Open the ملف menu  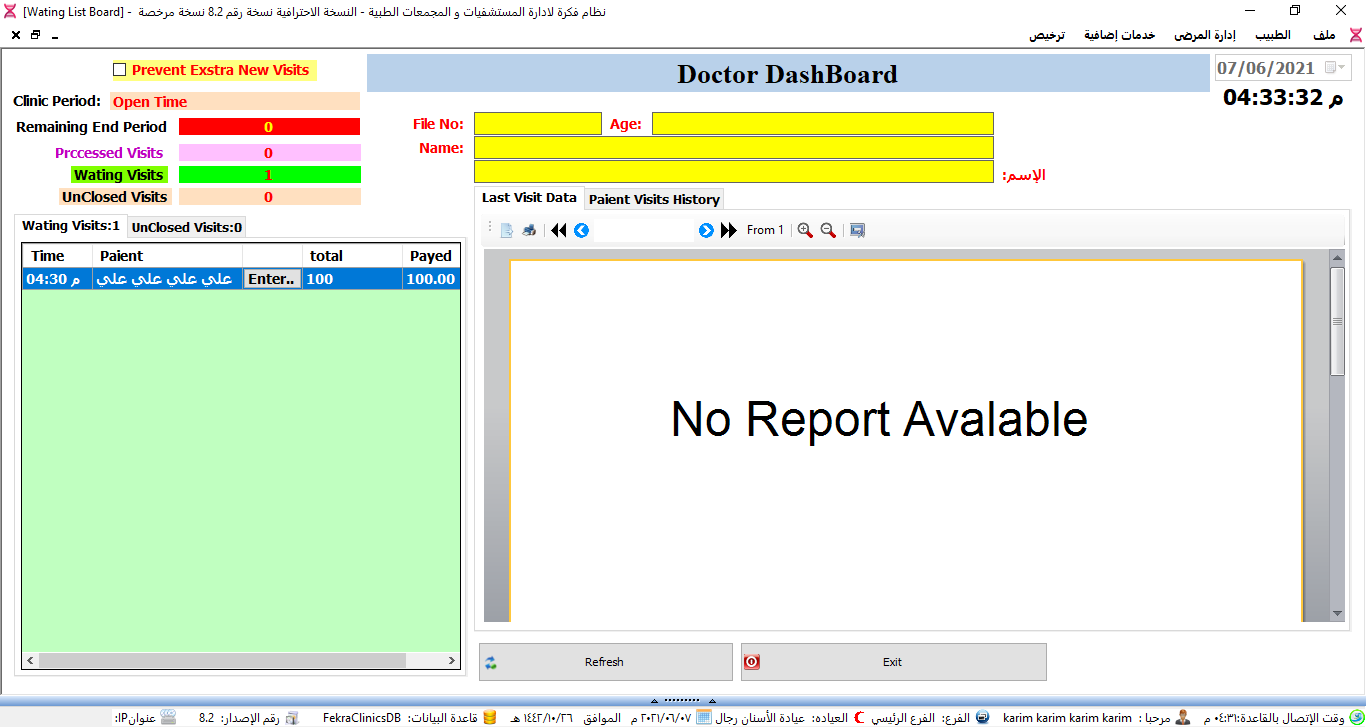coord(1324,35)
